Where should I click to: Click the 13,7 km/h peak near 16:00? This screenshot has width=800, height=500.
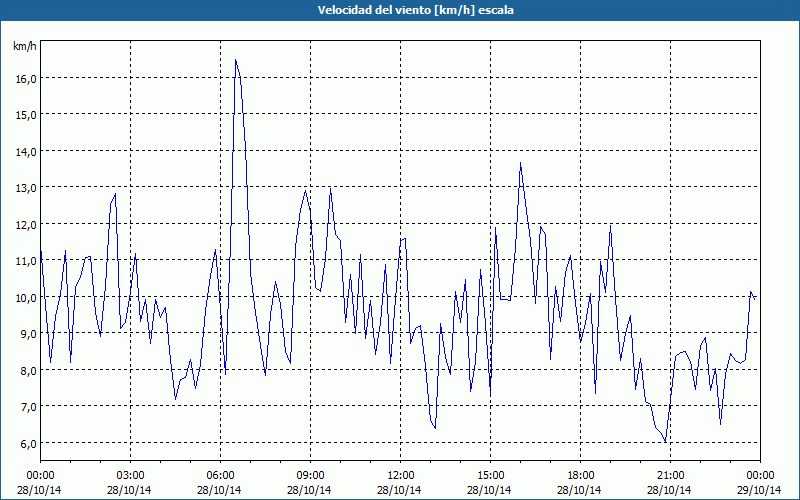tap(520, 163)
